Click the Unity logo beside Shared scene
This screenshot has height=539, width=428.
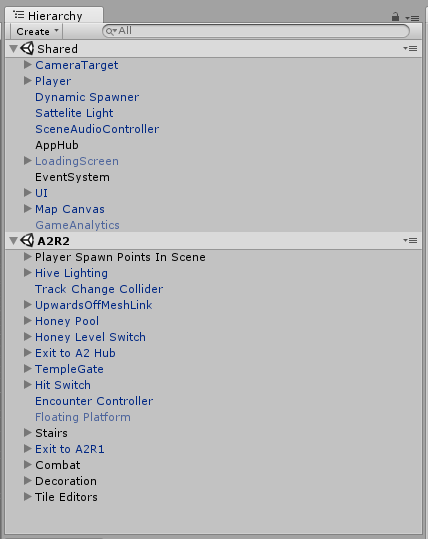click(27, 48)
